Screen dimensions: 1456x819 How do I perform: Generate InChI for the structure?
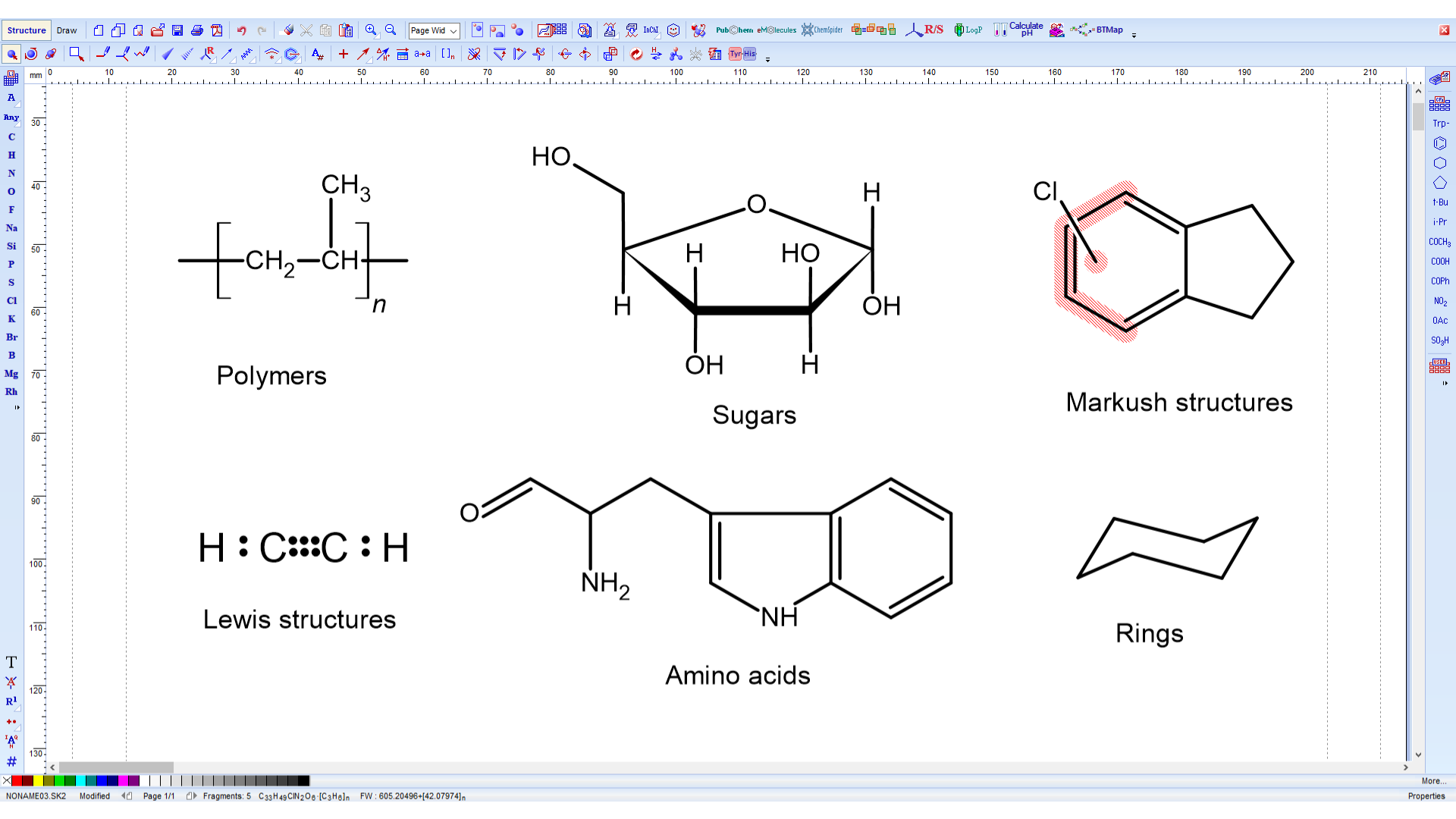(x=650, y=30)
